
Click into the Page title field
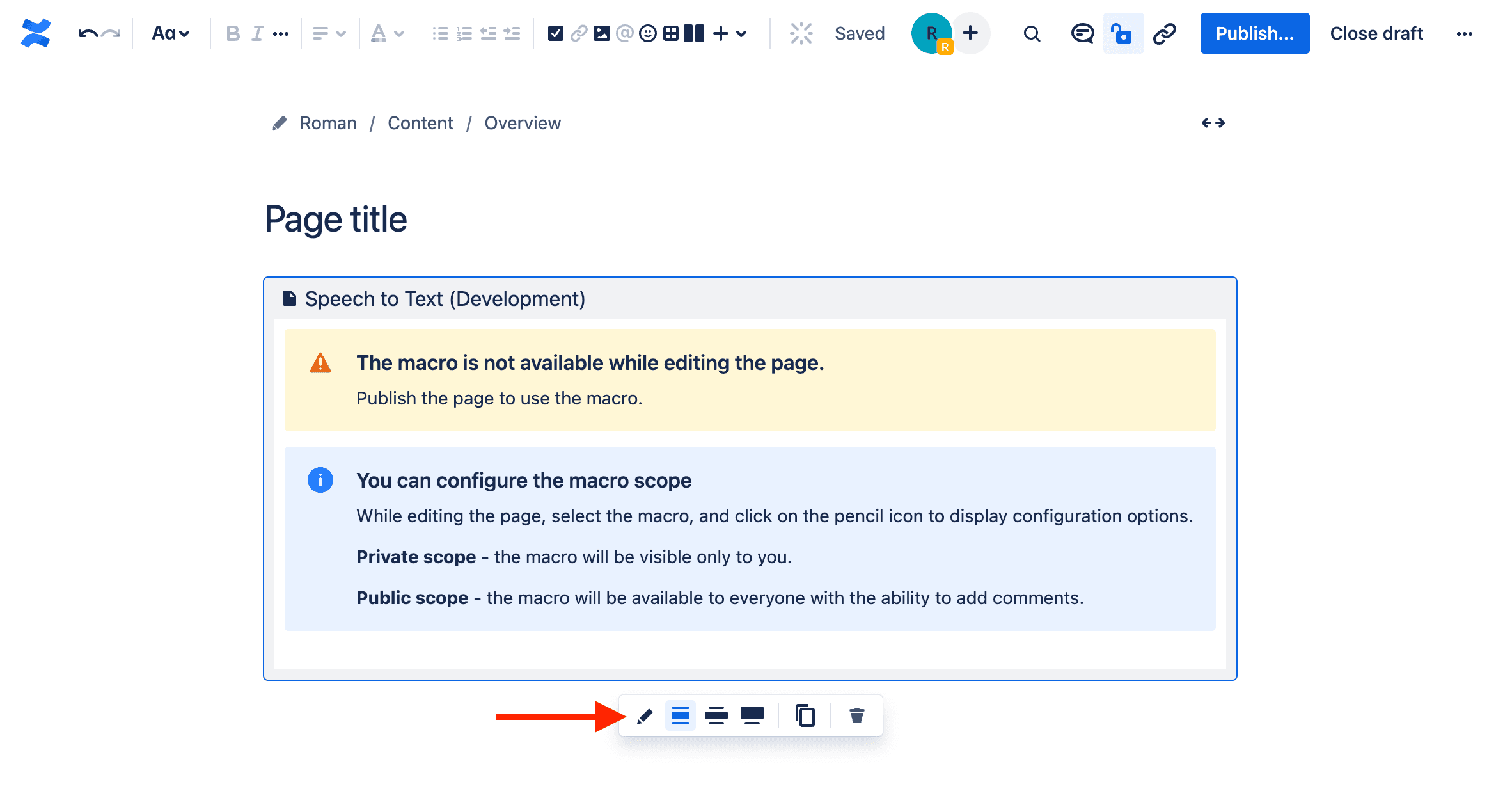[x=336, y=220]
